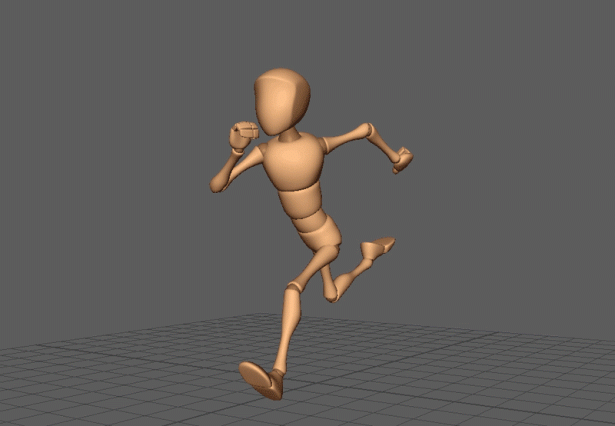The width and height of the screenshot is (615, 426).
Task: Select the raised rear foot
Action: point(378,246)
